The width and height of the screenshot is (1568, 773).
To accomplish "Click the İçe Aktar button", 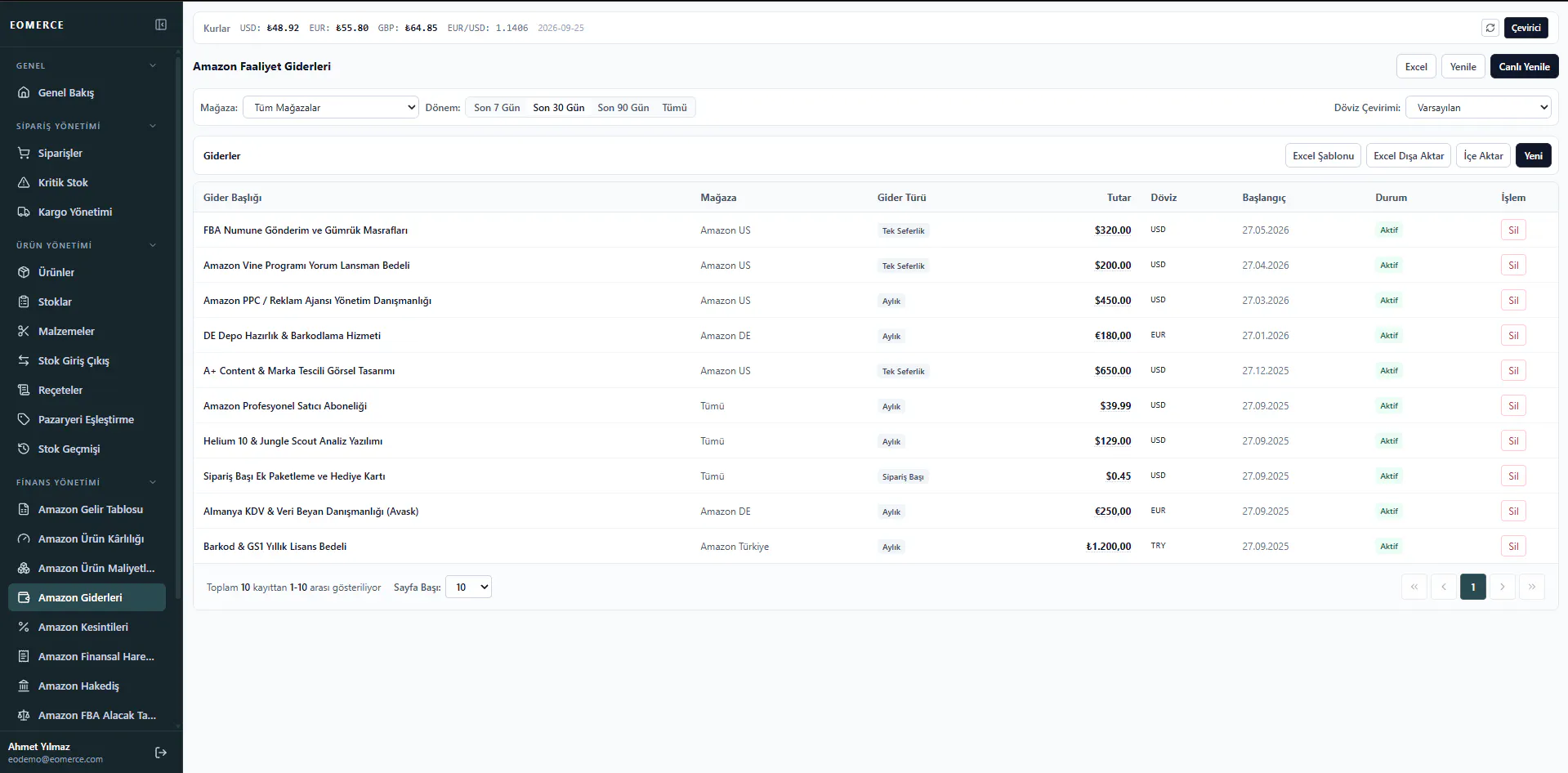I will (1484, 155).
